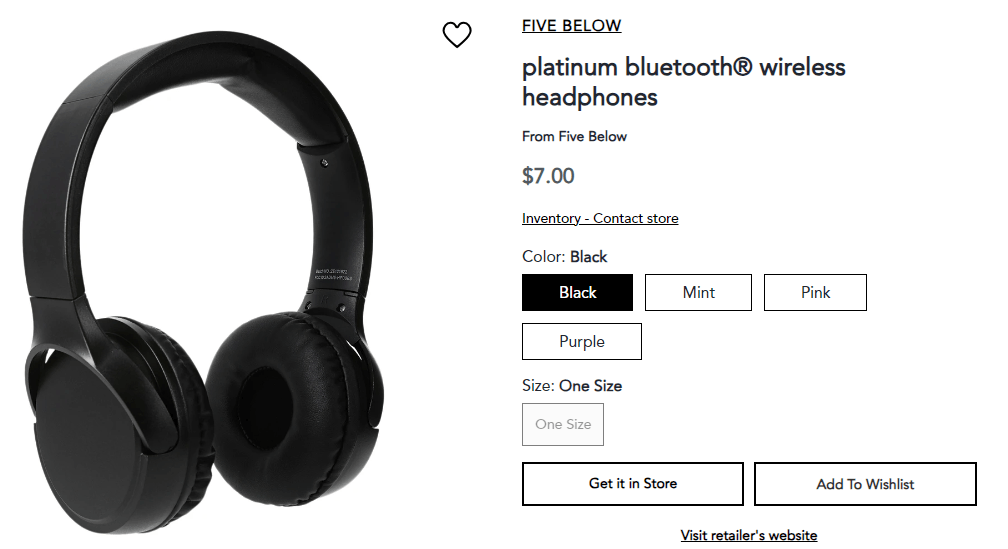This screenshot has height=549, width=1008.
Task: Click the From Five Below text
Action: [x=574, y=136]
